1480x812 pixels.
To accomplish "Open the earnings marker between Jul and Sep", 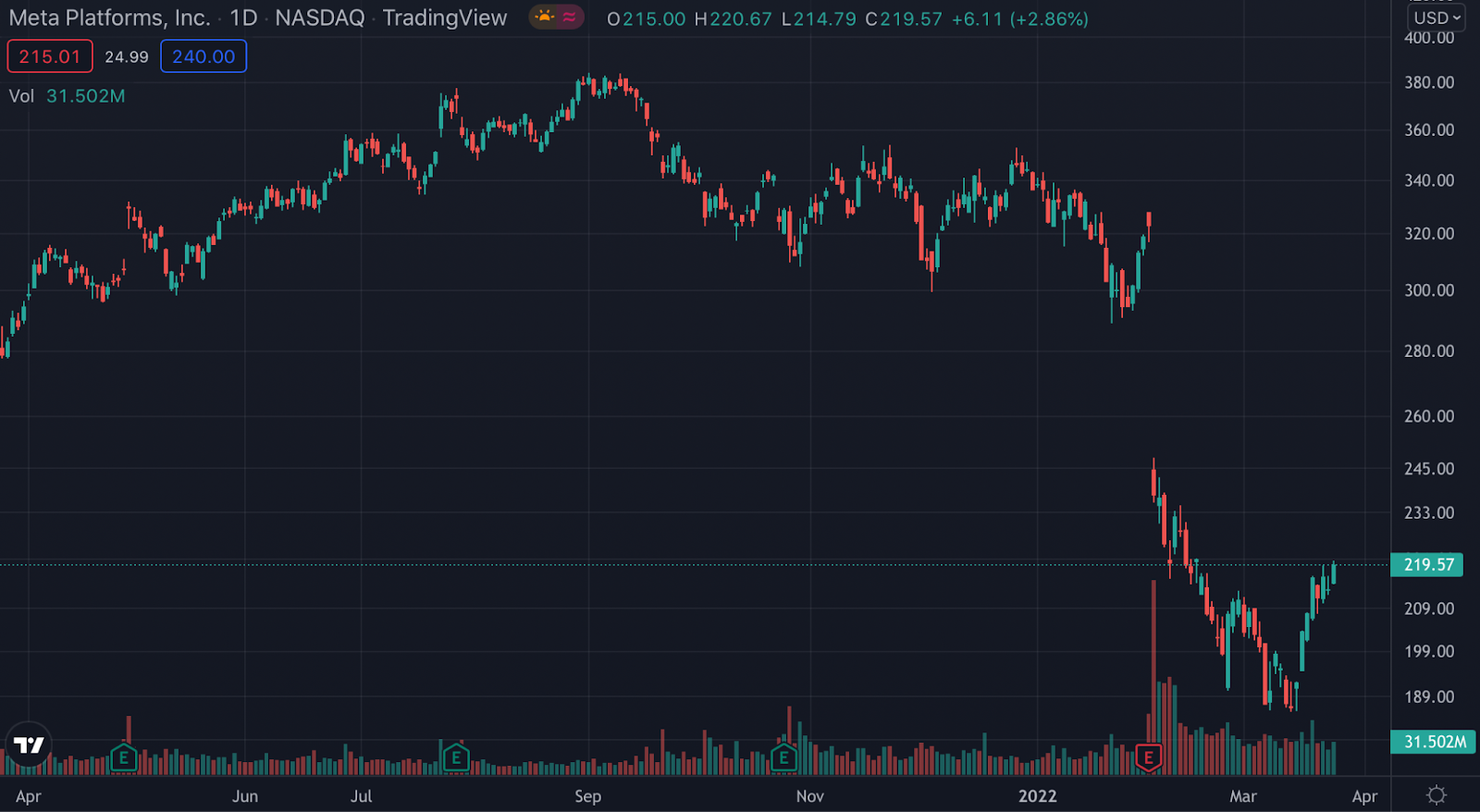I will (x=456, y=758).
